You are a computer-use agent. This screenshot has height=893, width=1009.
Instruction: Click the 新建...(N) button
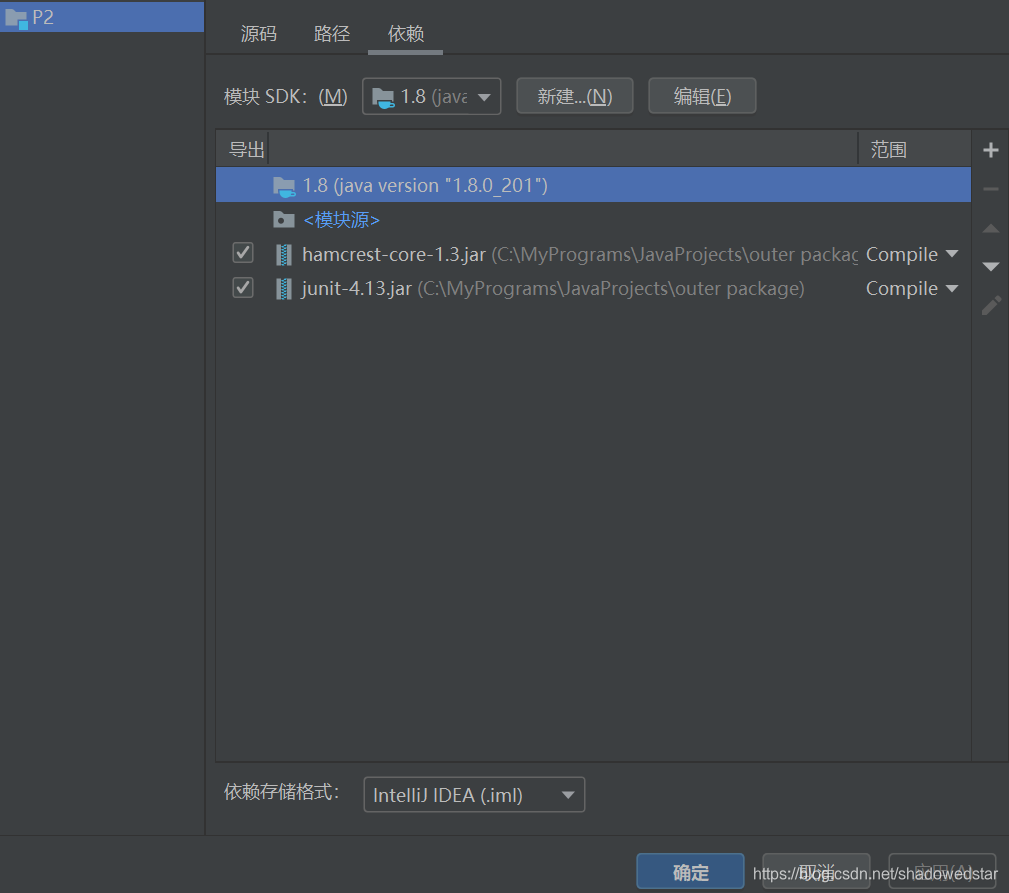[x=575, y=96]
